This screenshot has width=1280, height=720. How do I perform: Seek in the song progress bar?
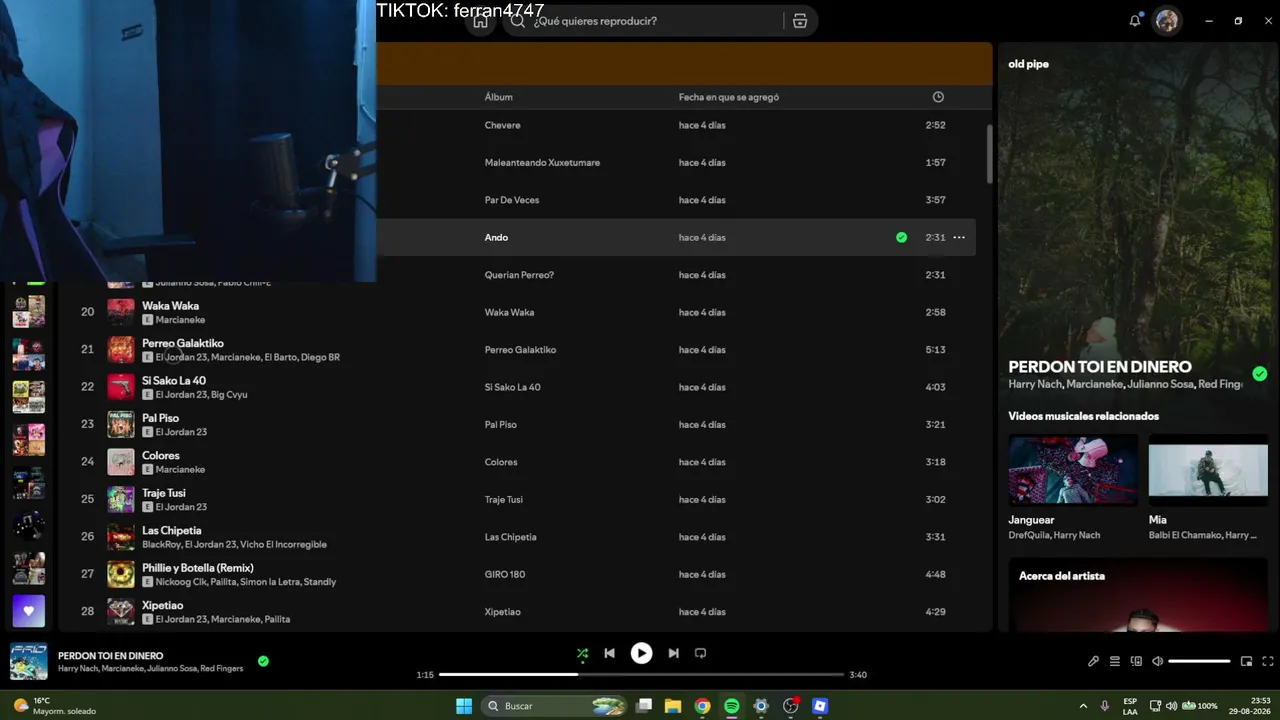pyautogui.click(x=641, y=675)
